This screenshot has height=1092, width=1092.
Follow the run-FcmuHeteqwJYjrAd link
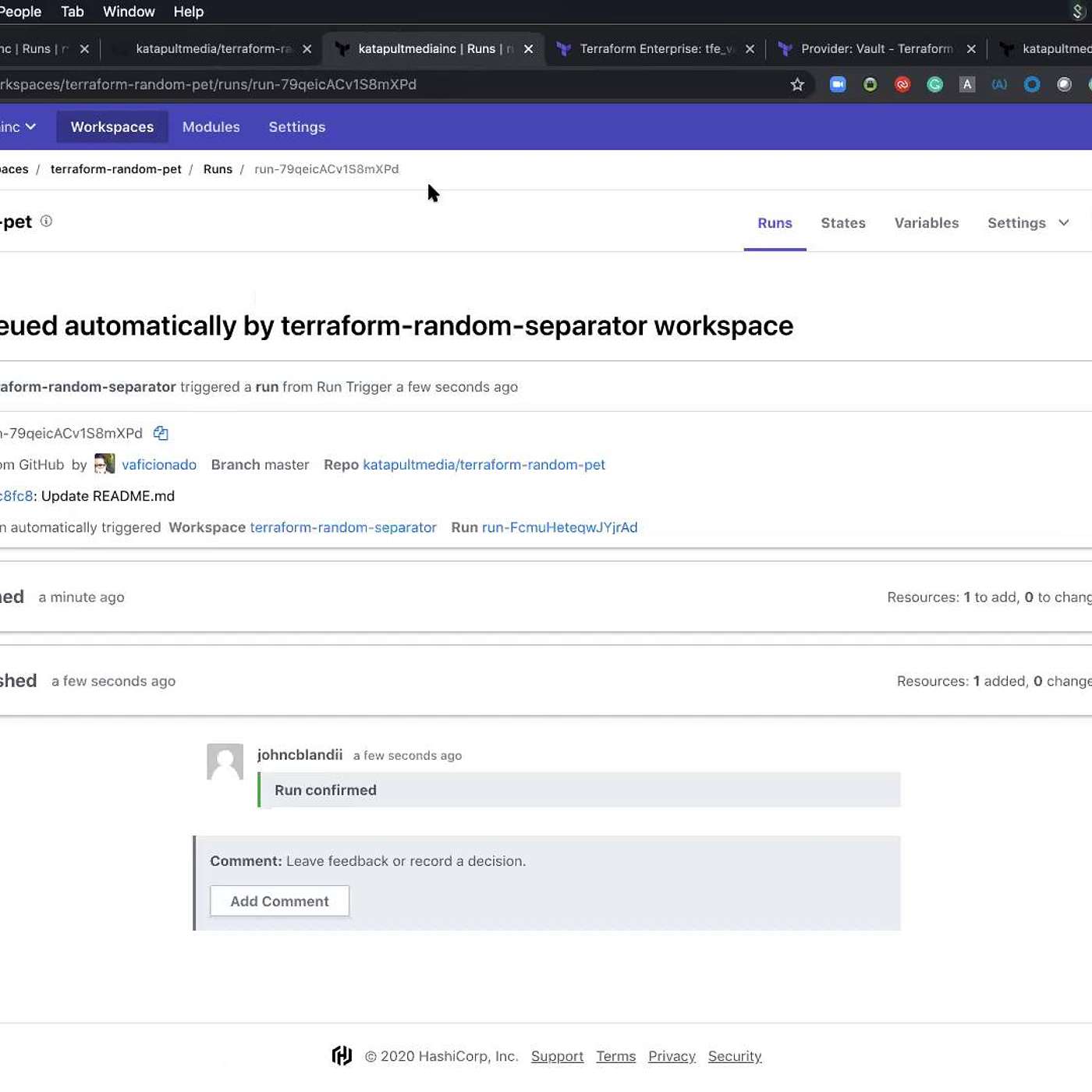[559, 527]
